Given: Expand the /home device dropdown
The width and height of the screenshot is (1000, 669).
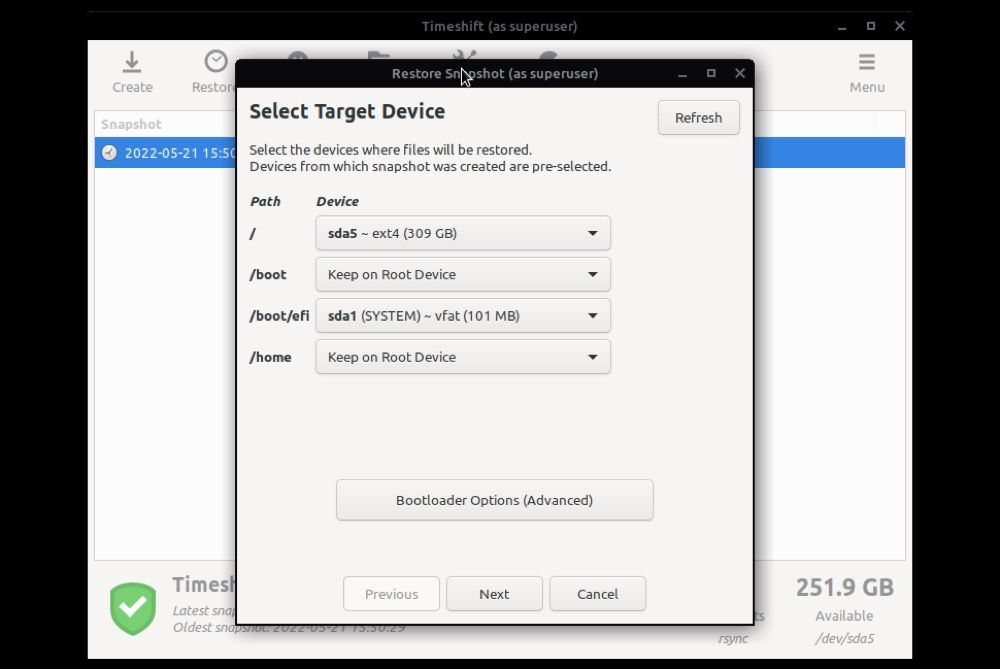Looking at the screenshot, I should pyautogui.click(x=463, y=357).
